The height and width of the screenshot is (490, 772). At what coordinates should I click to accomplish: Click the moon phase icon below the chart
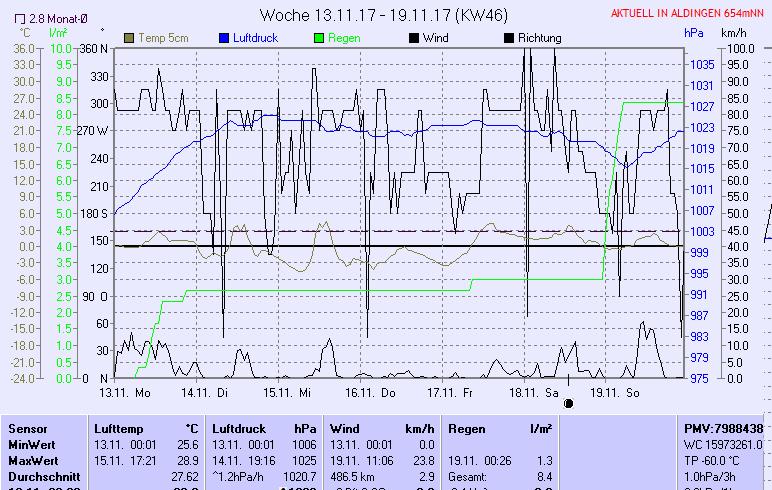[x=568, y=403]
